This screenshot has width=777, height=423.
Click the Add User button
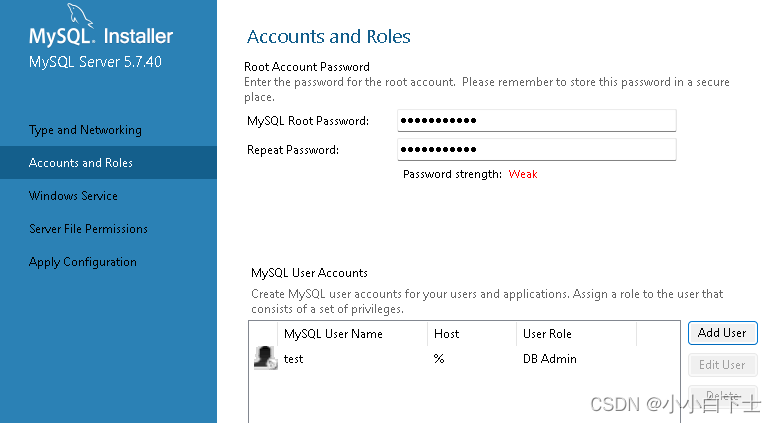click(x=722, y=333)
